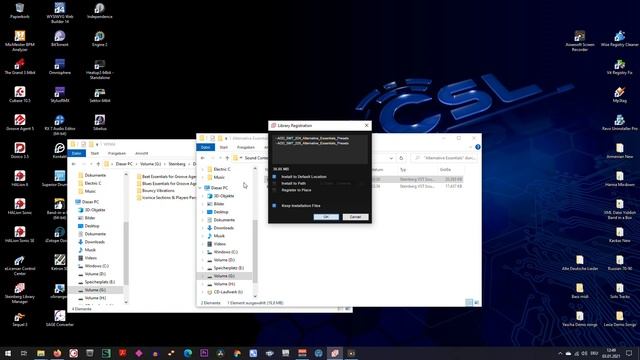Click the back Explorer navigation pane scrollbar
The image size is (640, 360).
click(x=126, y=253)
